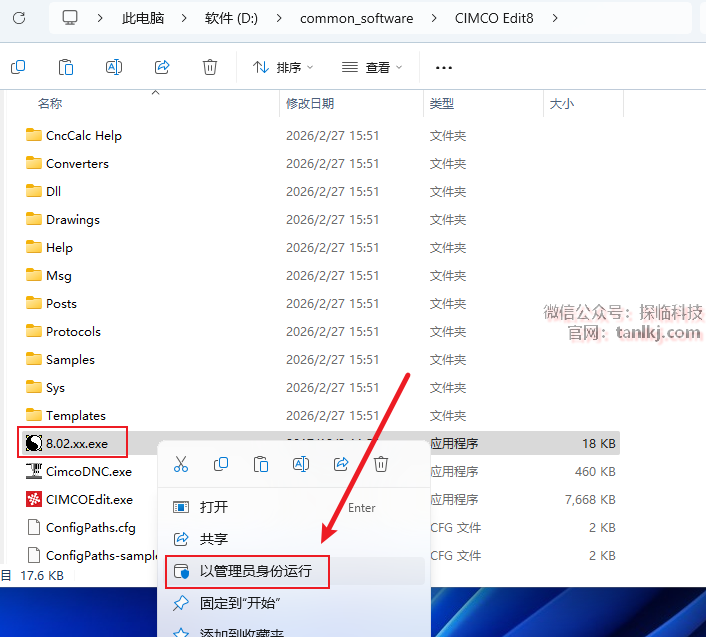706x637 pixels.
Task: Click the 8.02.xx.exe file icon
Action: [34, 443]
